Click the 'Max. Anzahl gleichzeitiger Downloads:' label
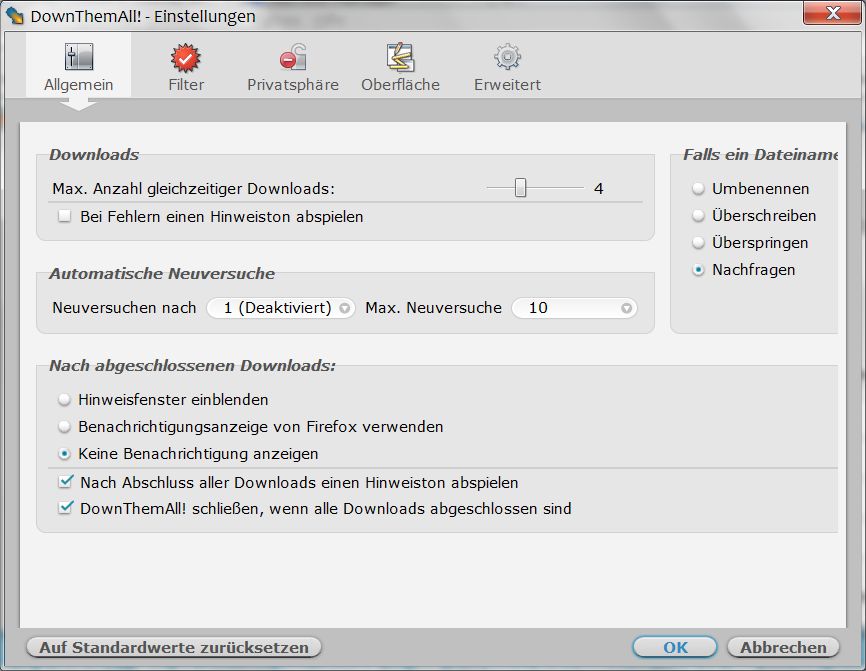 (193, 189)
